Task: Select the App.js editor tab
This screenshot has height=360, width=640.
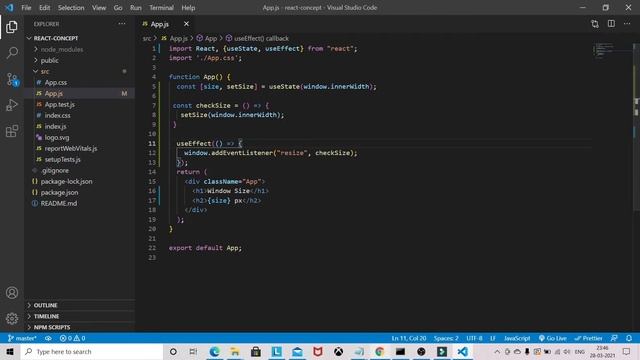Action: [x=160, y=24]
